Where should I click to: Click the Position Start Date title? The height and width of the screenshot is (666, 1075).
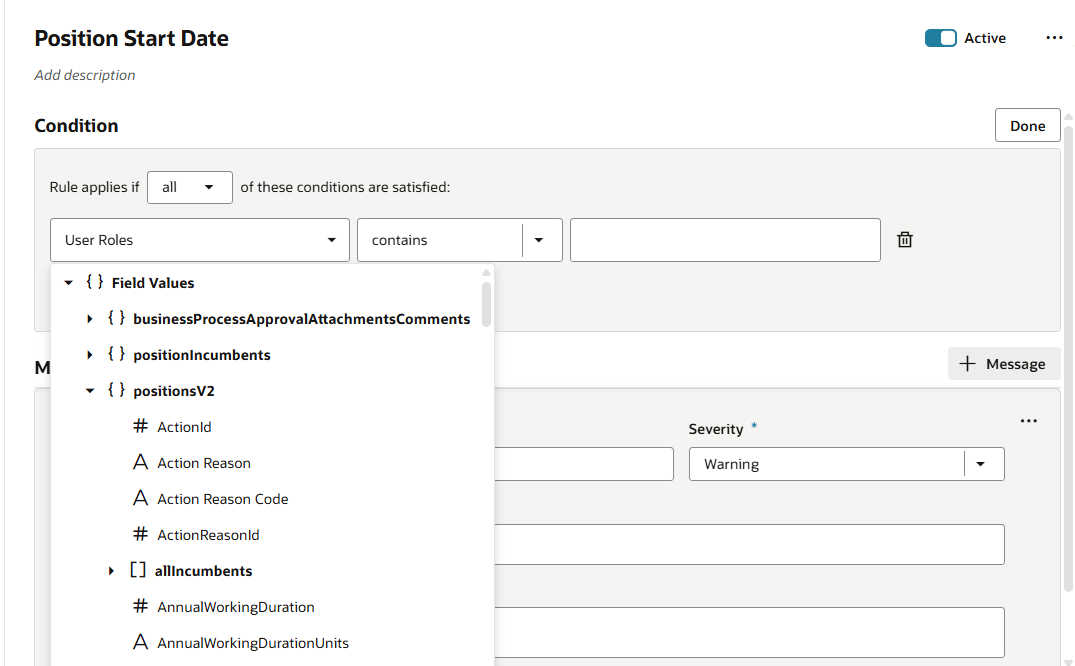(132, 38)
